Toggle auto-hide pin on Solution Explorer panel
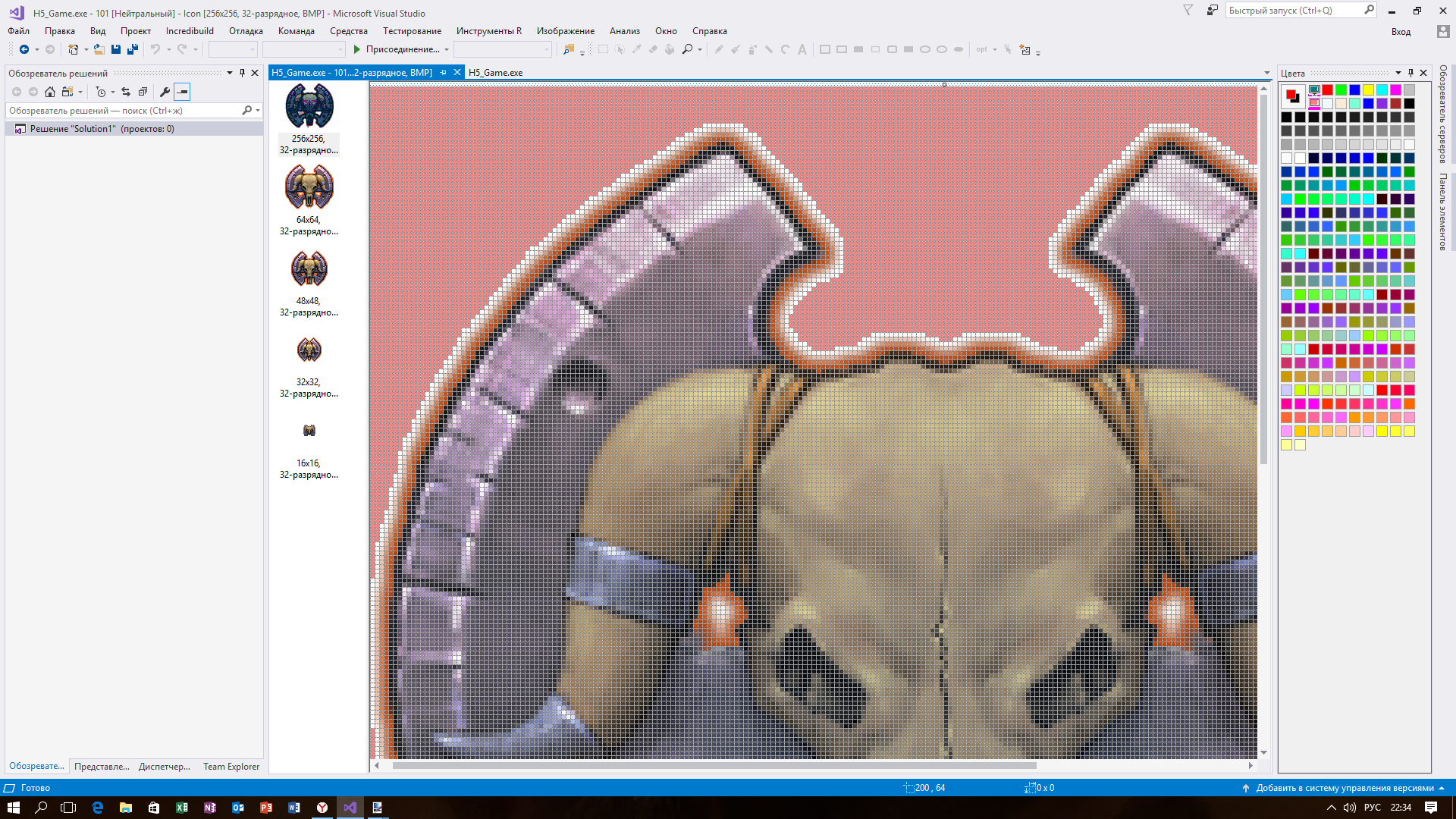The height and width of the screenshot is (819, 1456). pyautogui.click(x=242, y=73)
